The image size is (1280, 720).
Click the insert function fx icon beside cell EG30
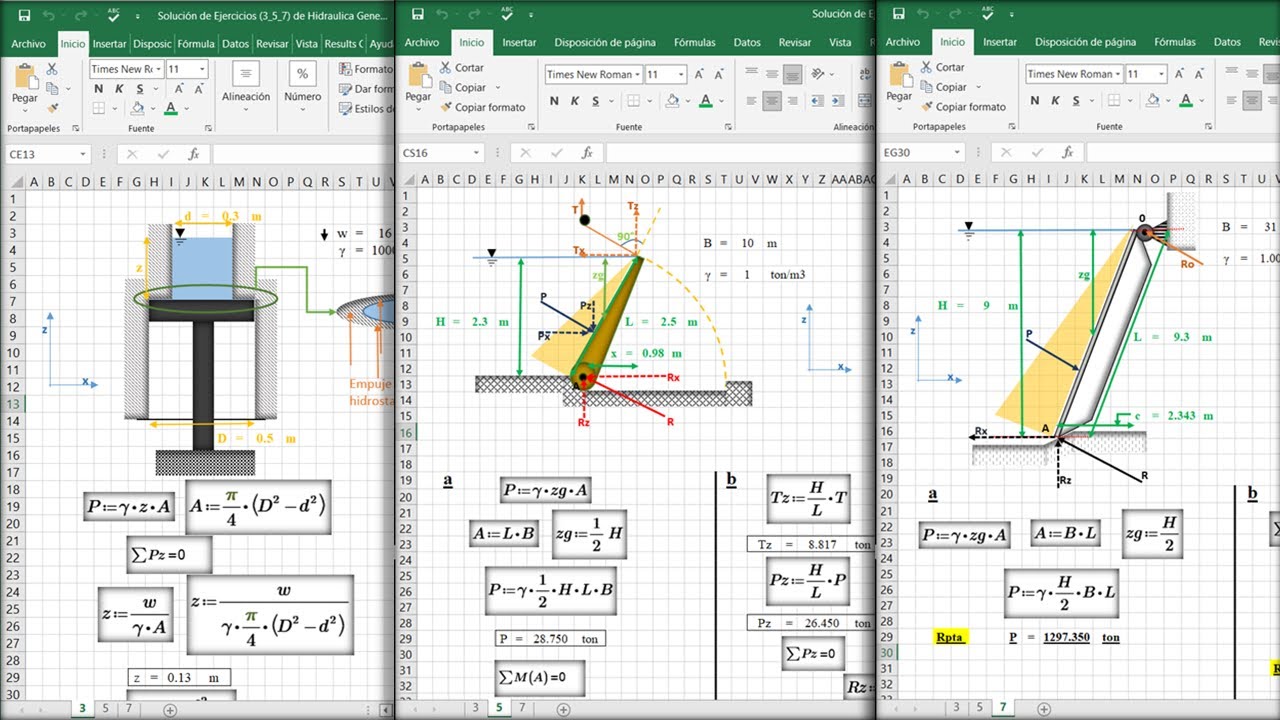click(1069, 153)
